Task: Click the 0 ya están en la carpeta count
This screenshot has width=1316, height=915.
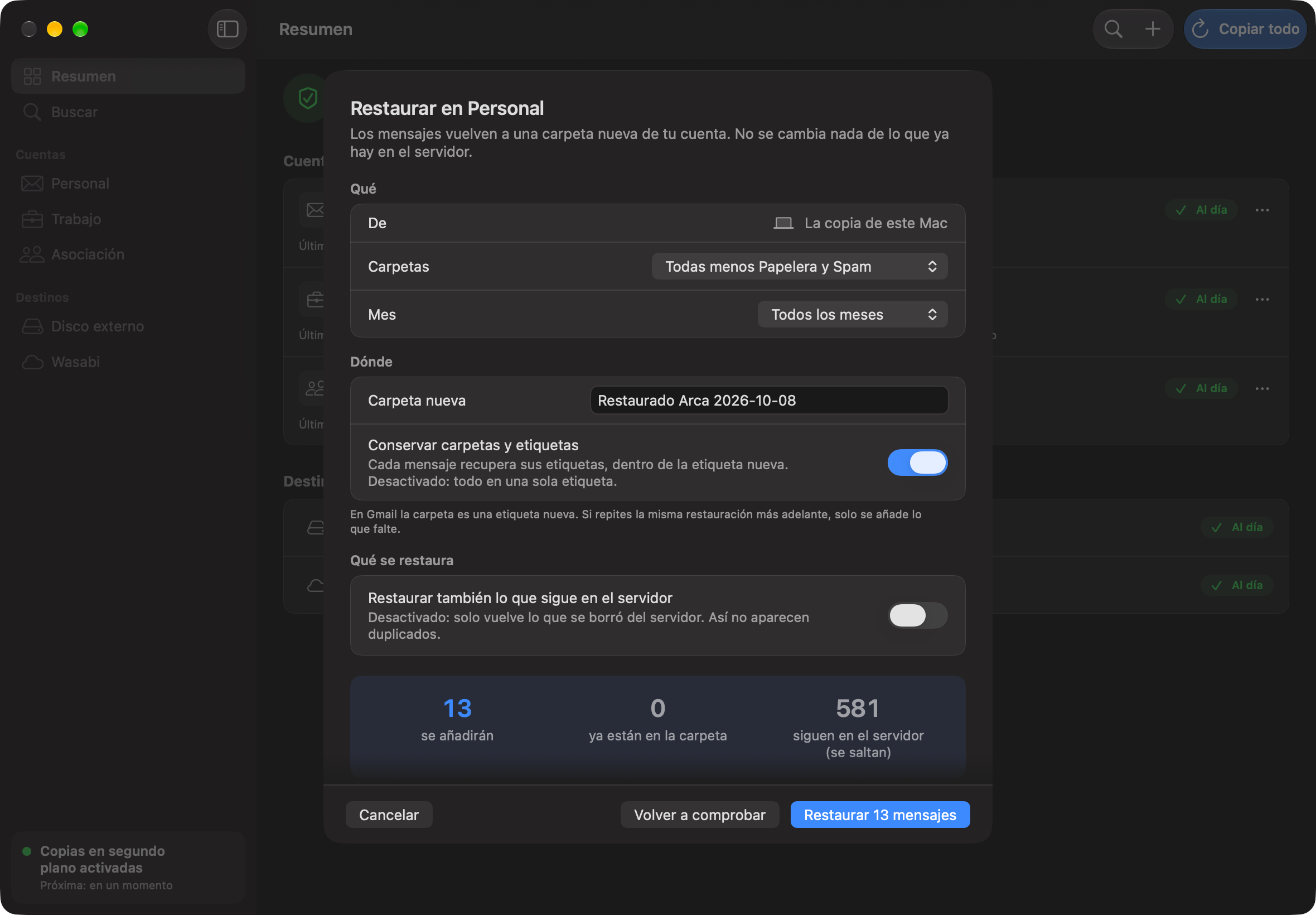Action: coord(657,719)
